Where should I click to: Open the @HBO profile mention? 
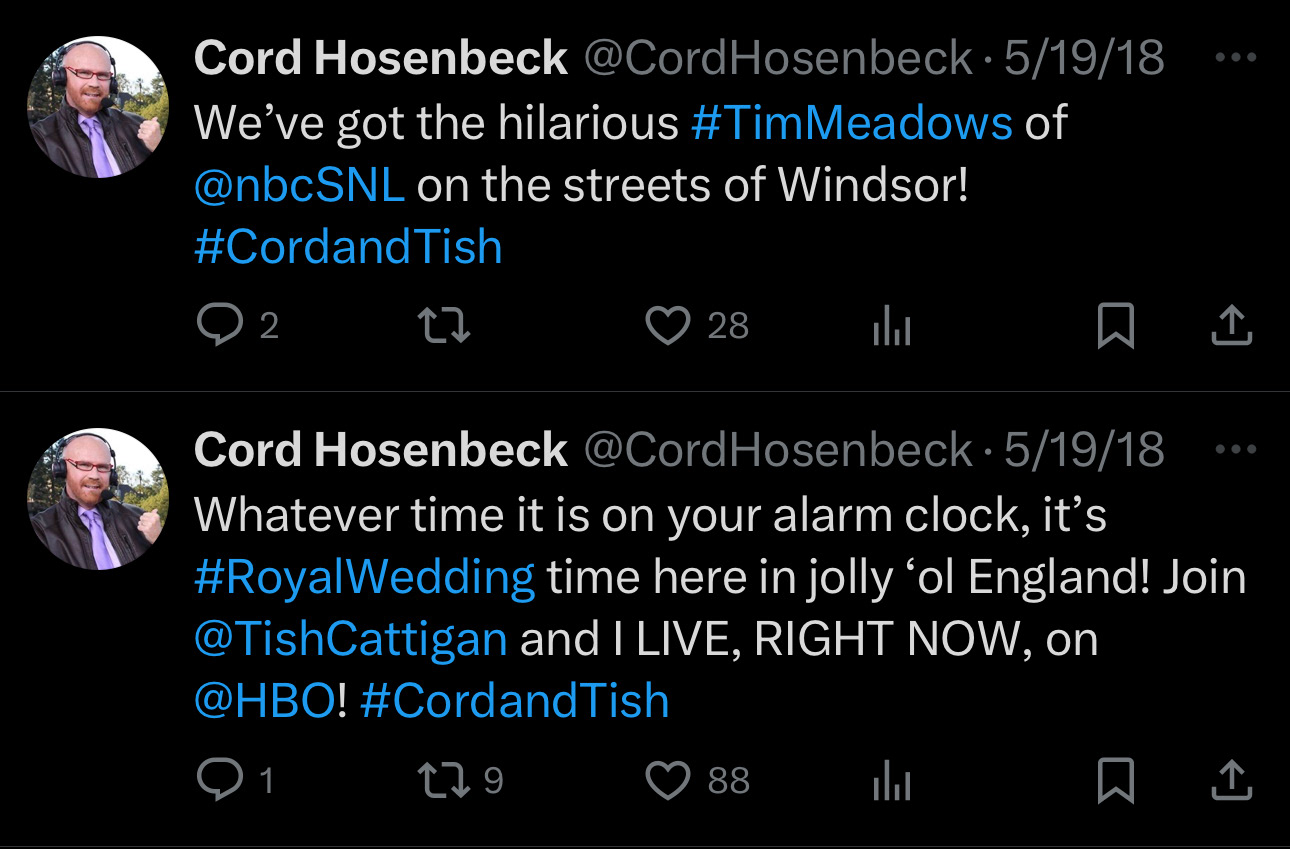click(264, 701)
